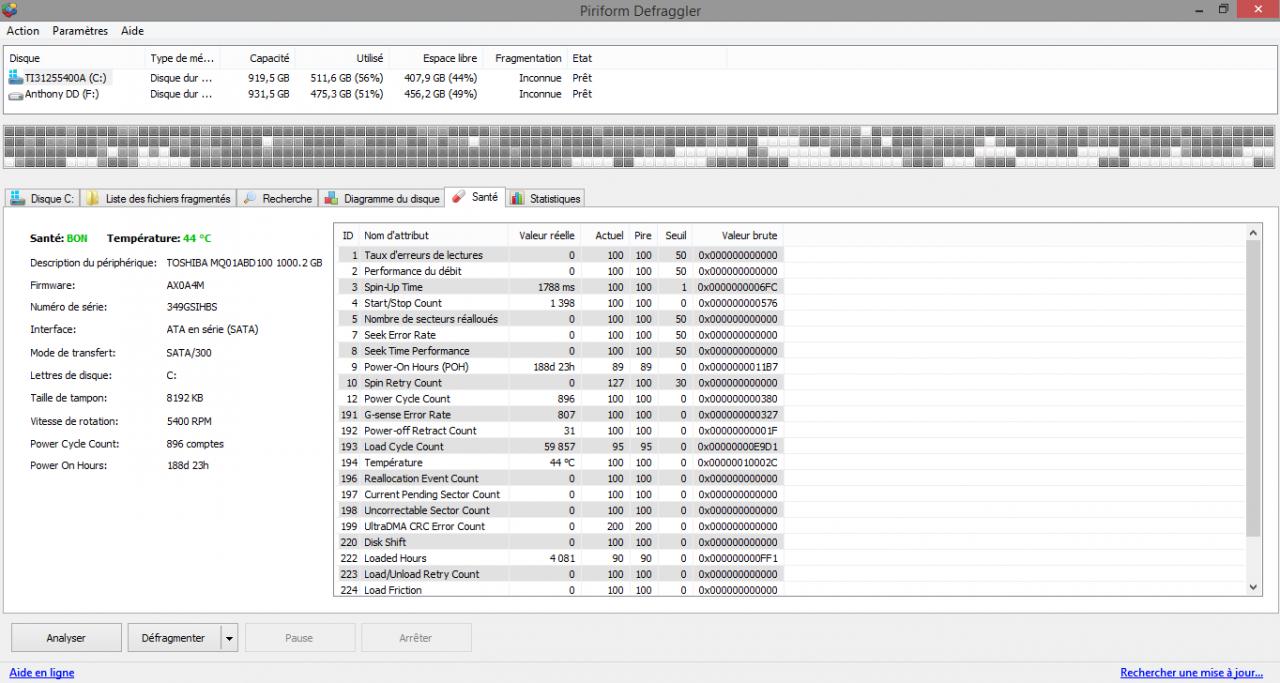The height and width of the screenshot is (683, 1280).
Task: Click the Seuil column header
Action: pyautogui.click(x=676, y=235)
